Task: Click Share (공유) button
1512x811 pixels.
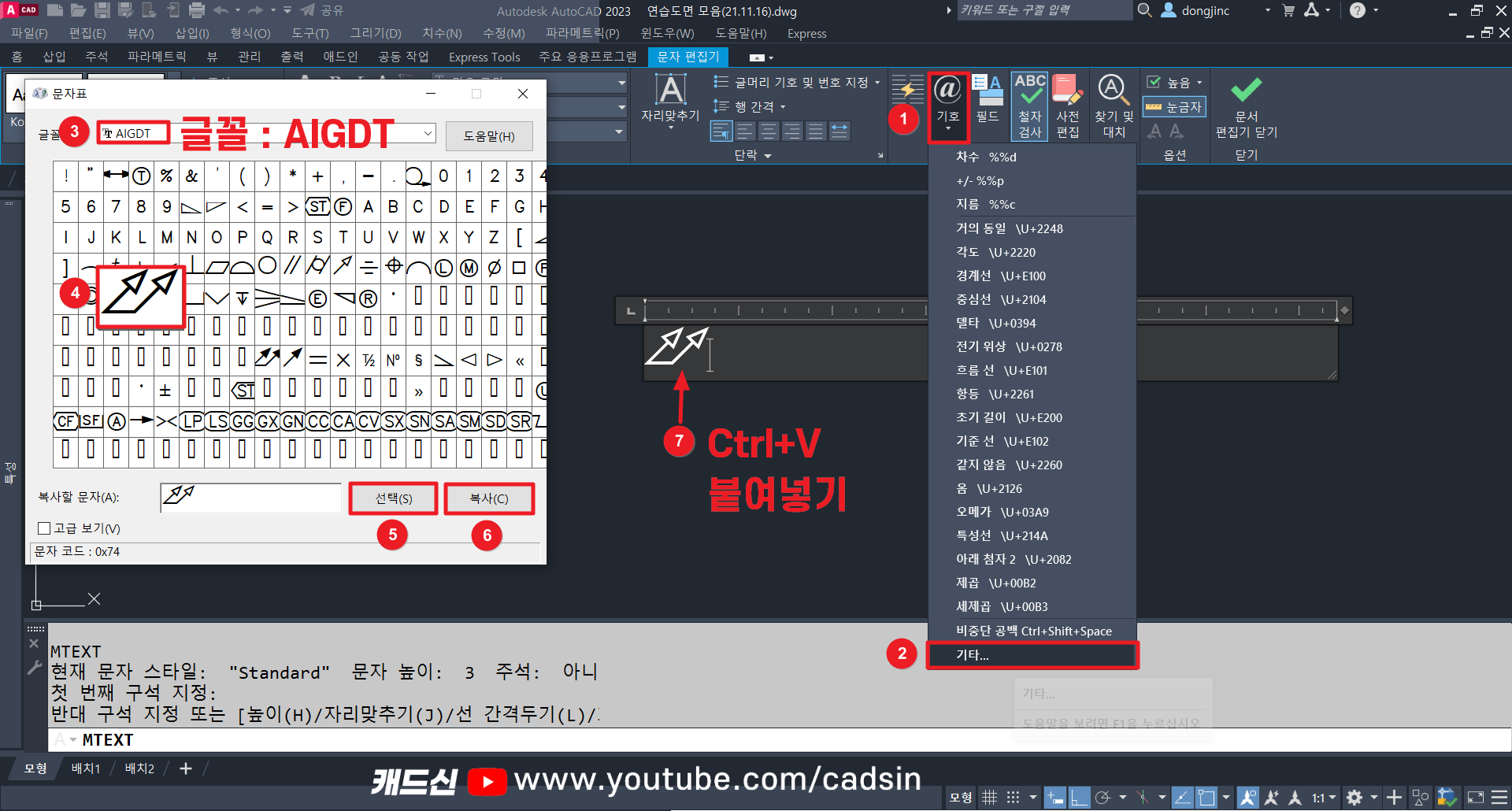Action: tap(323, 10)
